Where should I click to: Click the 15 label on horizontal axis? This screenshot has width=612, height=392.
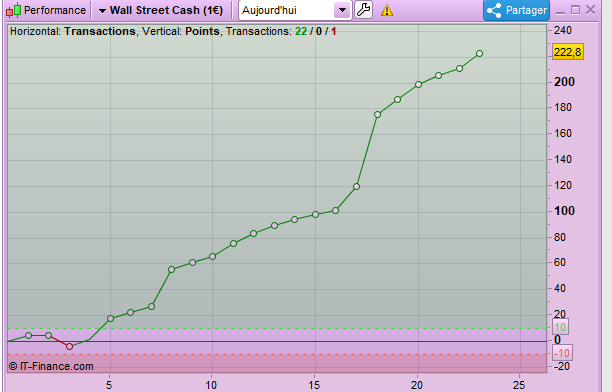[314, 385]
